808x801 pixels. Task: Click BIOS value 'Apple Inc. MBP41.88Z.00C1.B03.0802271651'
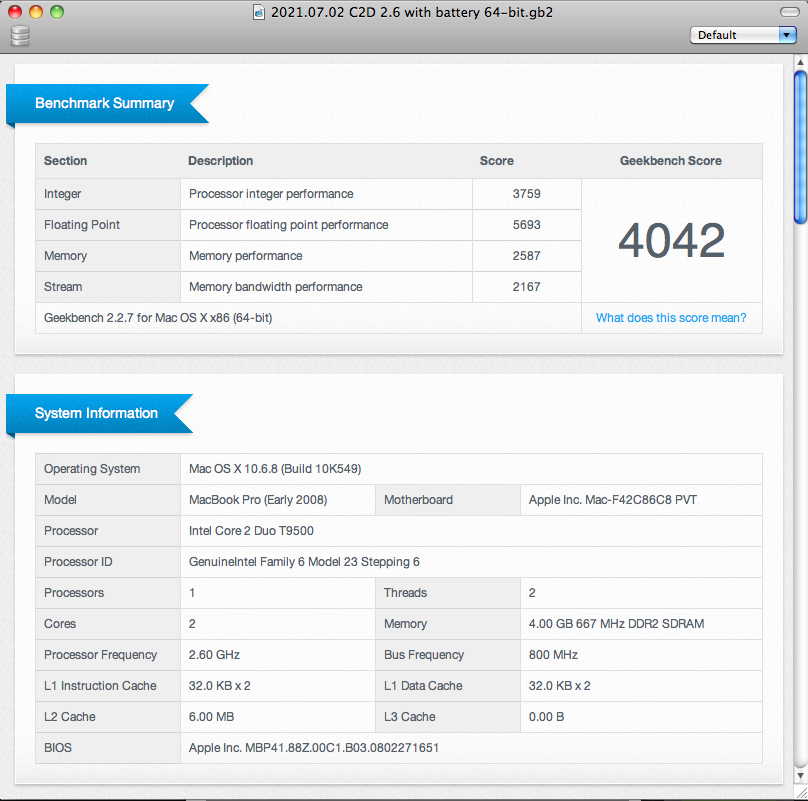point(313,747)
